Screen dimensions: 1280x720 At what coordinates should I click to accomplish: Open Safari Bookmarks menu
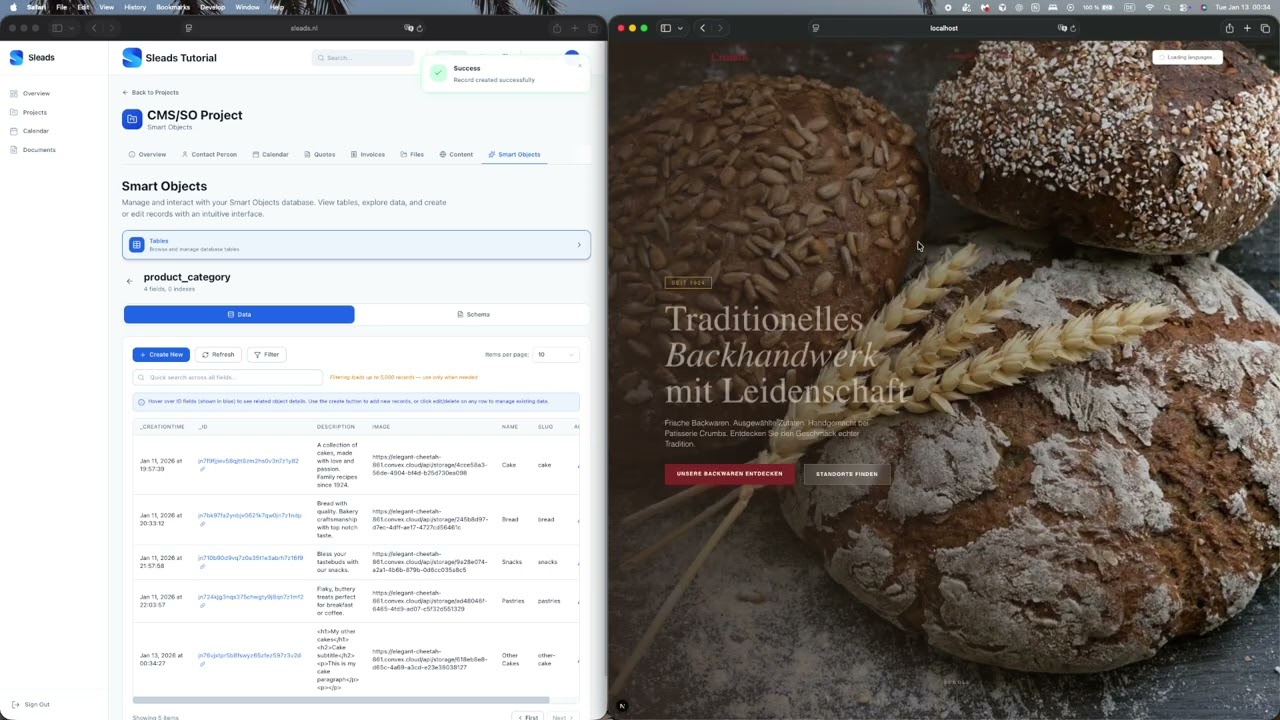click(x=173, y=7)
